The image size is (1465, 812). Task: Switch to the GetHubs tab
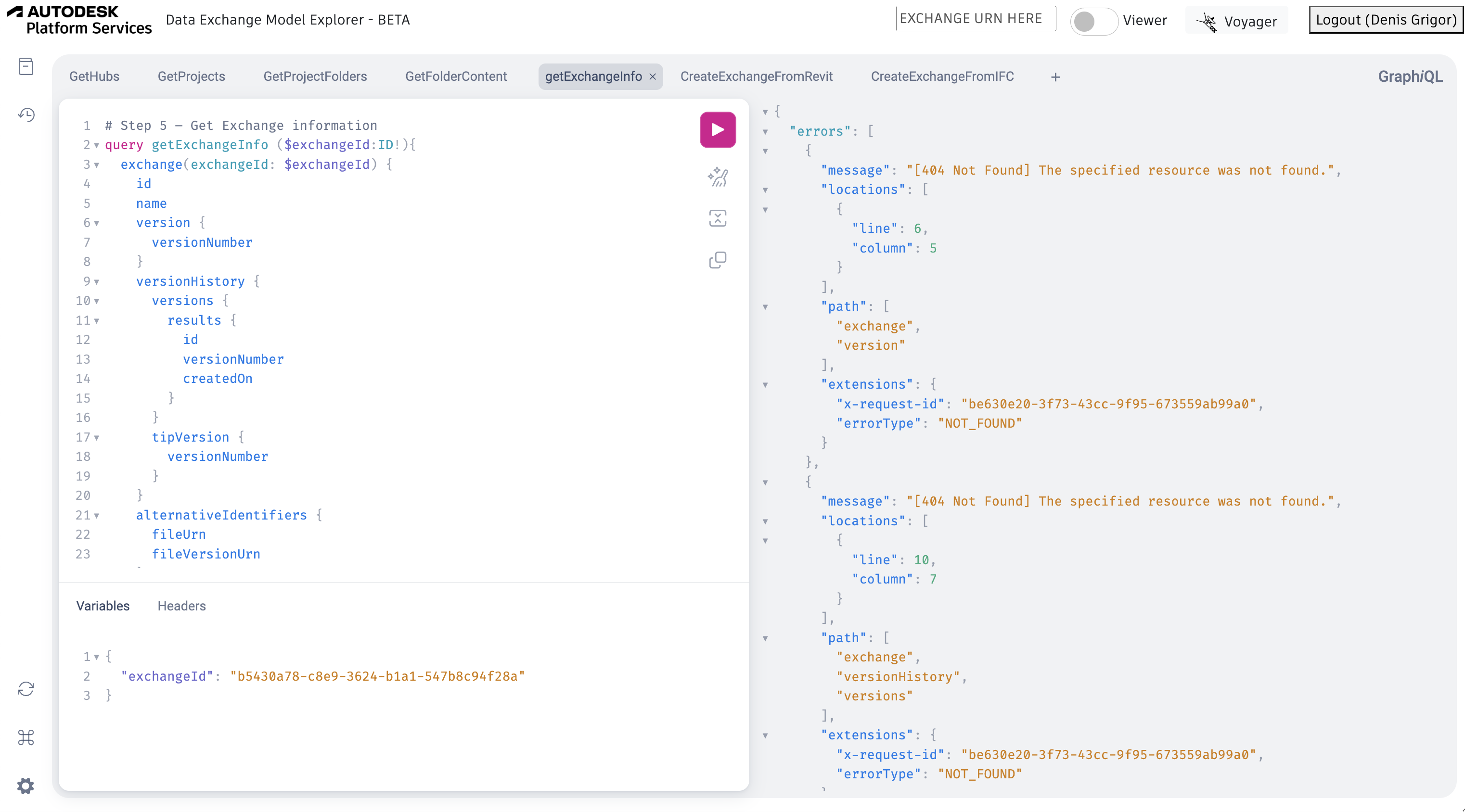pos(94,76)
